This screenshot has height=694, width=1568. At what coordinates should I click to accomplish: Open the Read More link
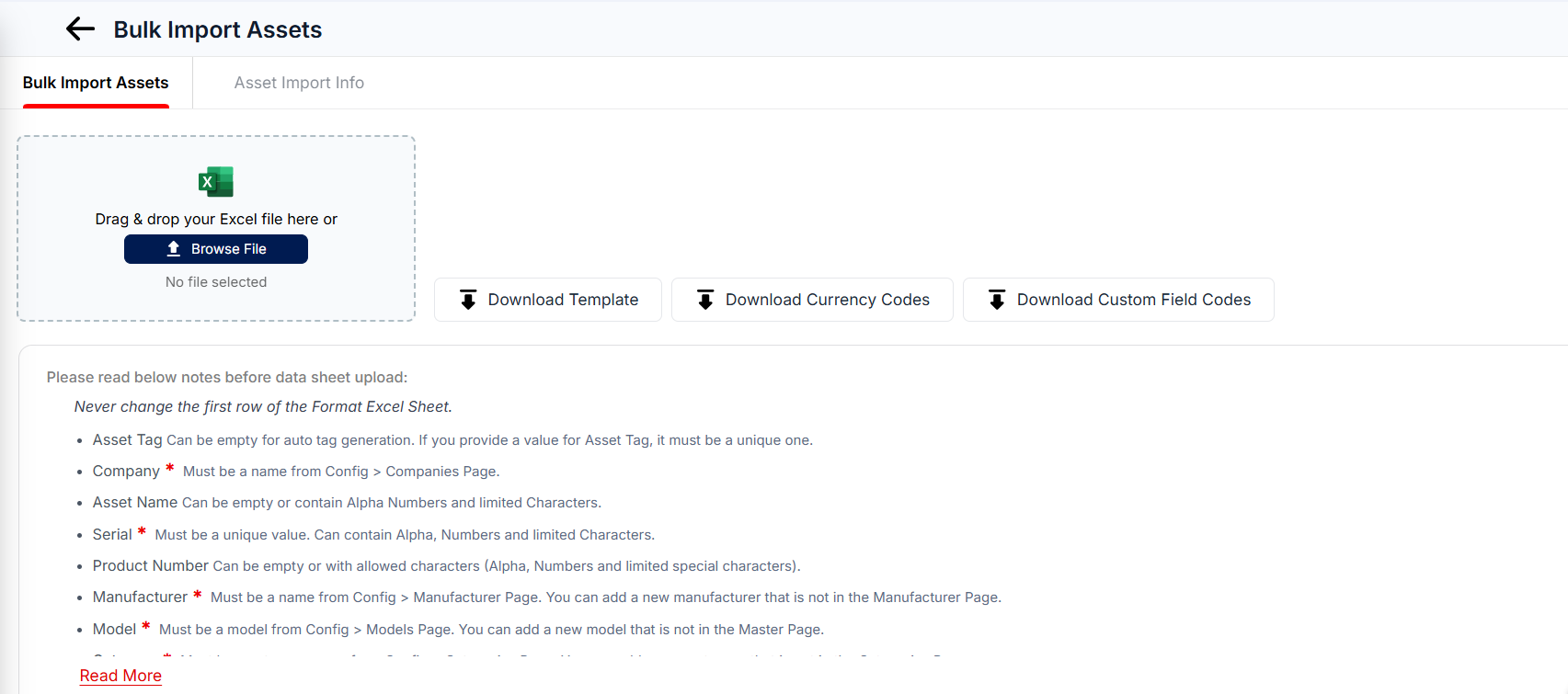120,676
